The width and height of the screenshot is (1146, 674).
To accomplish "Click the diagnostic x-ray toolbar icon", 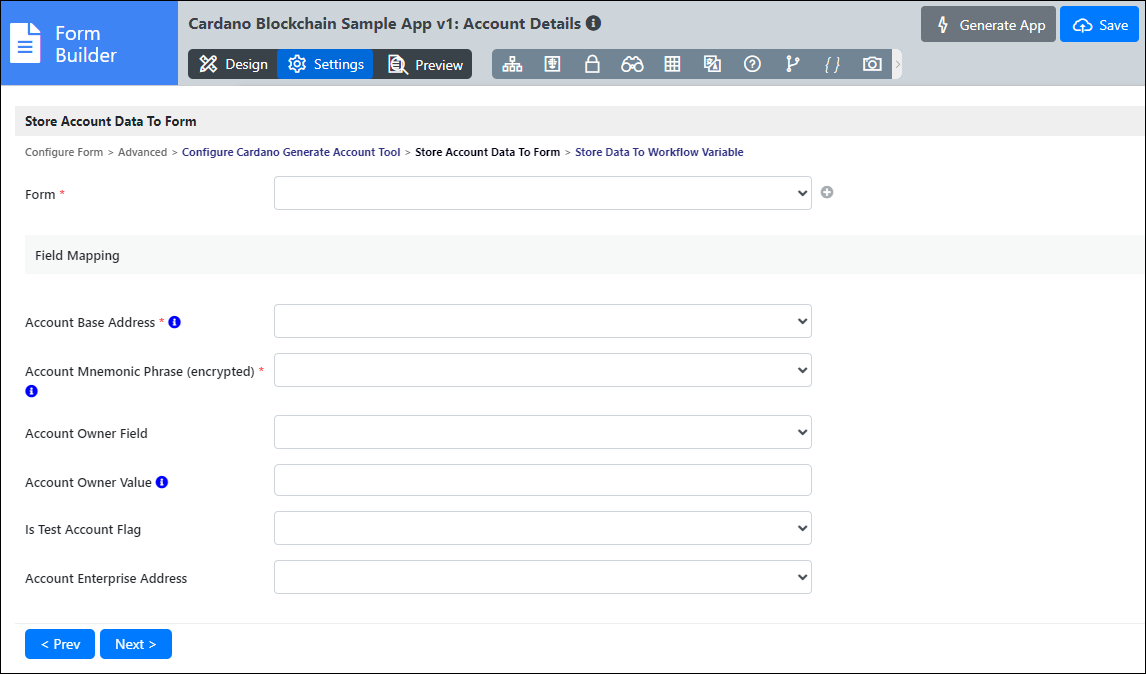I will coord(553,64).
